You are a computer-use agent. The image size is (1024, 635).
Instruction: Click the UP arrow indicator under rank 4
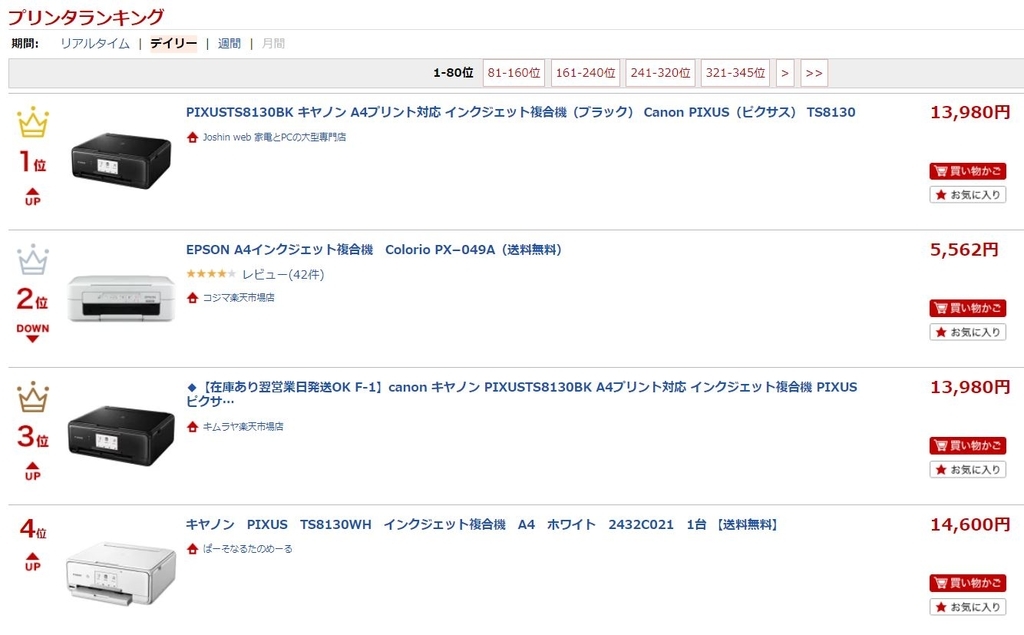point(33,562)
